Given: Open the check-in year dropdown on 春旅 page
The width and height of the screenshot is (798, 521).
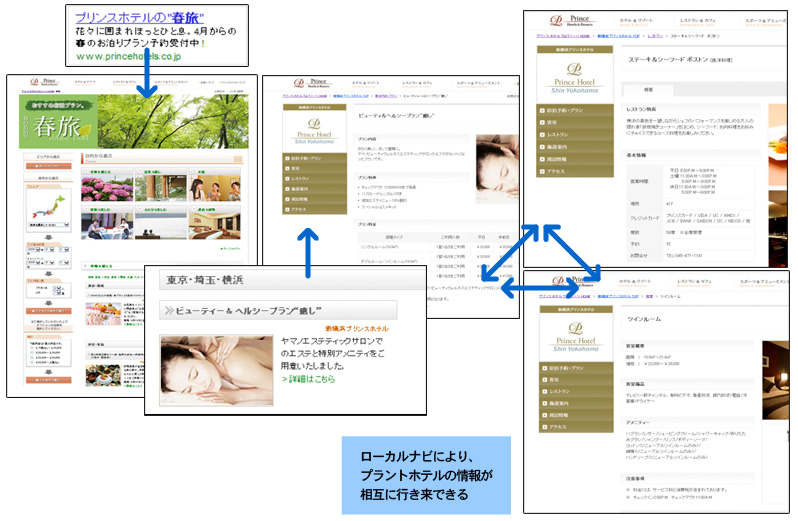Looking at the screenshot, I should coord(35,250).
